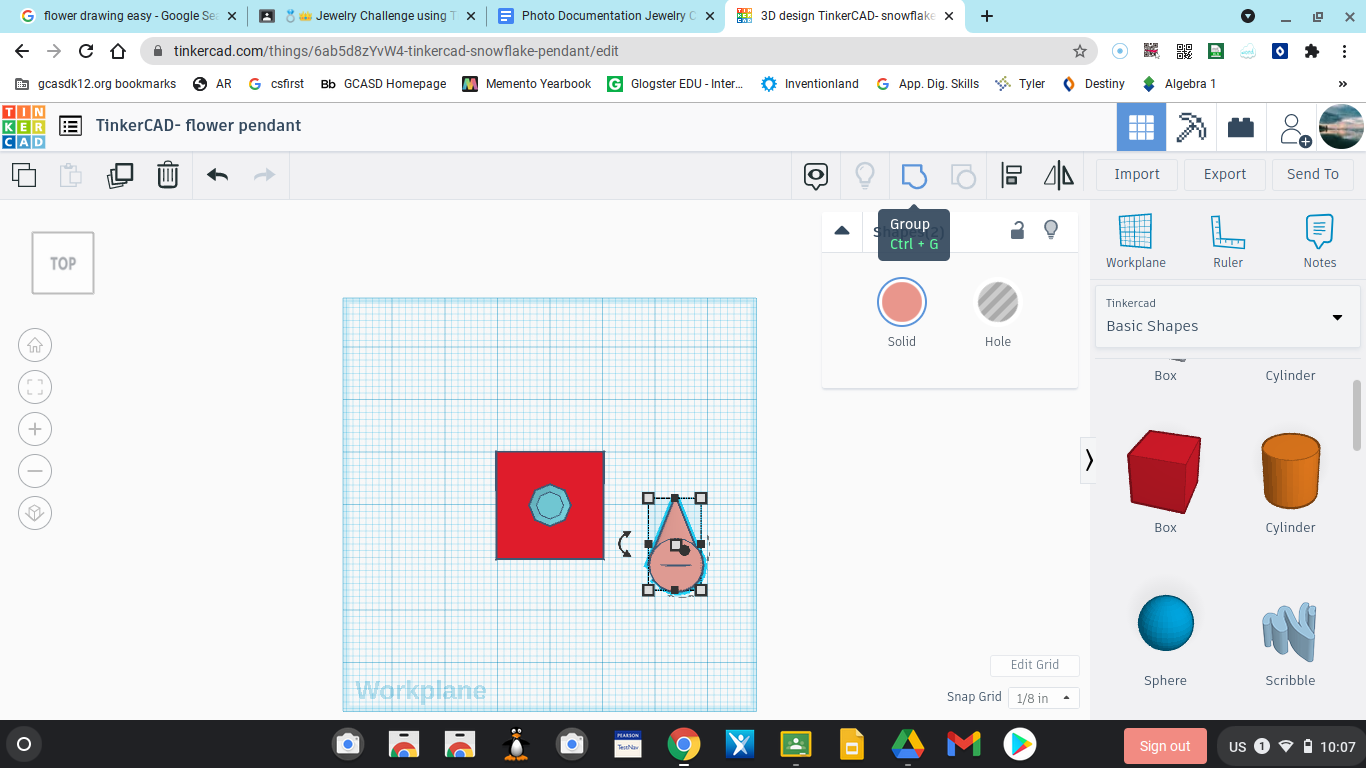Switch to Blocks pickaxe mode

pos(1191,127)
